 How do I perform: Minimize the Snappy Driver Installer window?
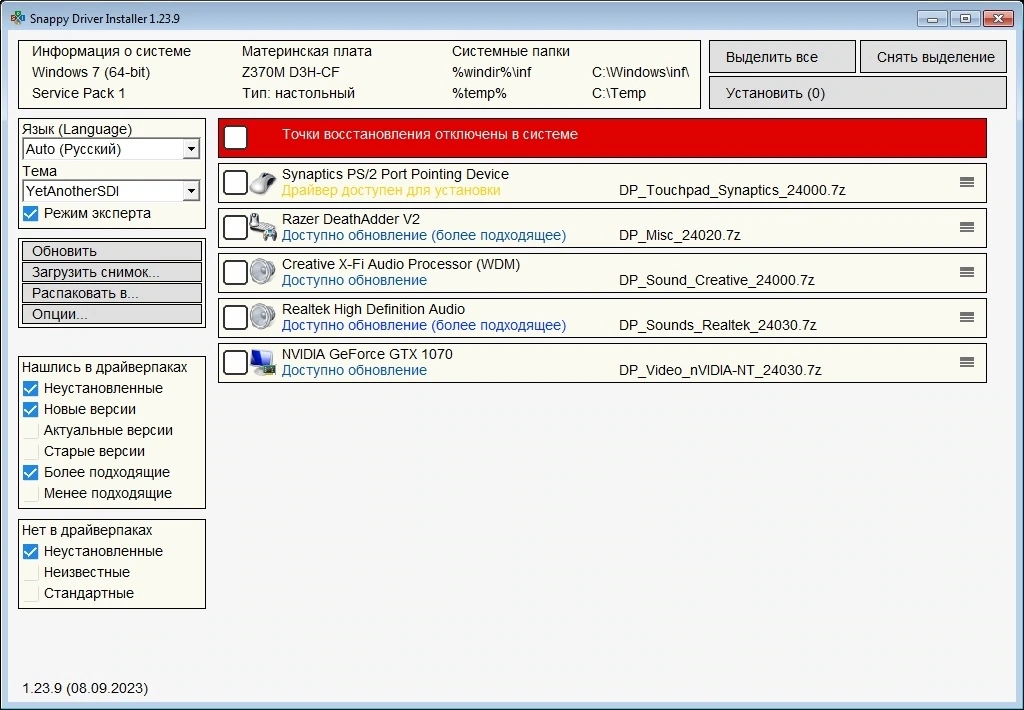pyautogui.click(x=932, y=18)
